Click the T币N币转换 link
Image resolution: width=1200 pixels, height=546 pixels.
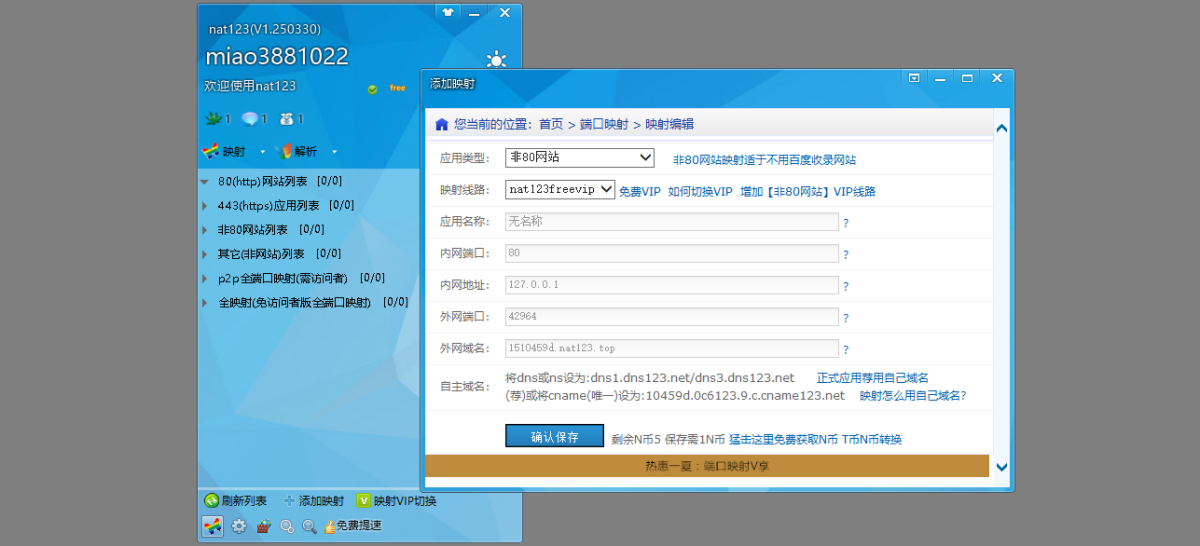click(872, 439)
